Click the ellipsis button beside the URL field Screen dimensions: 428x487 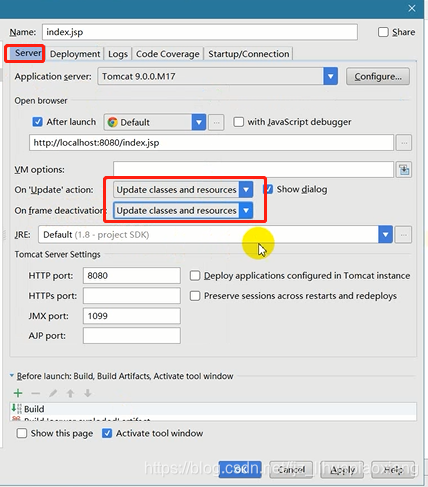(404, 143)
